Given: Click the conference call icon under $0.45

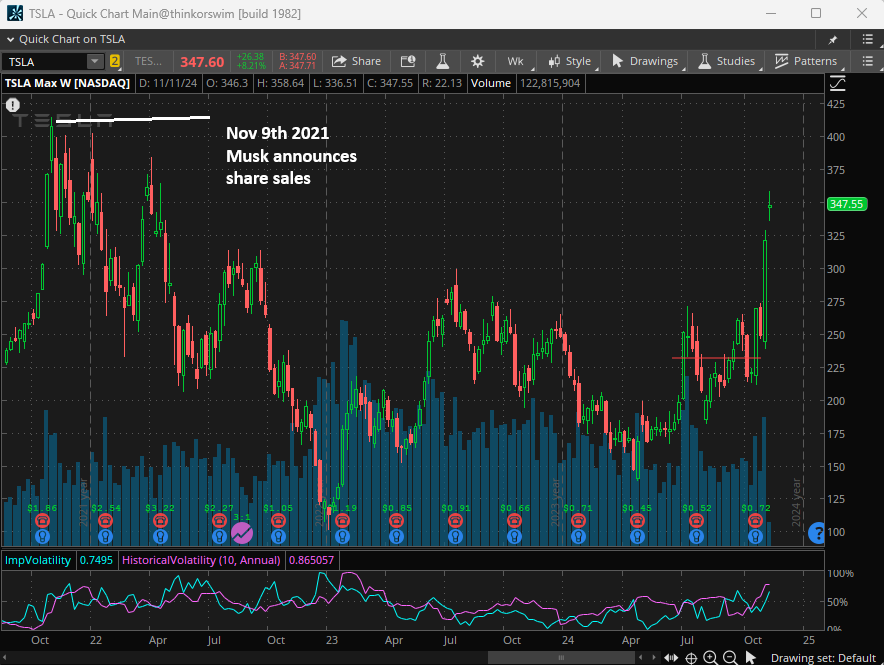Looking at the screenshot, I should pos(637,521).
